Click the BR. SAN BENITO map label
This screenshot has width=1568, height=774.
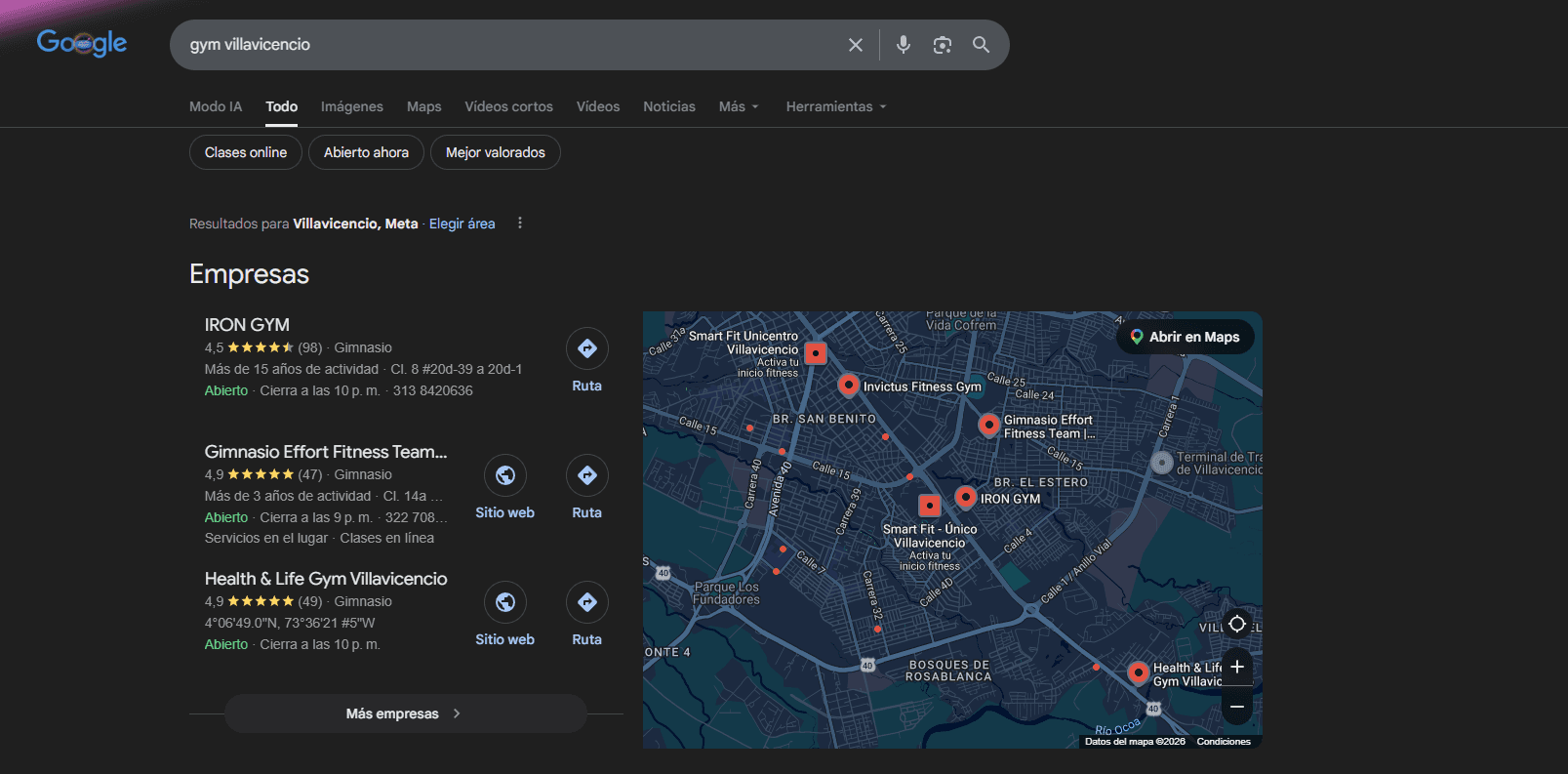click(824, 419)
